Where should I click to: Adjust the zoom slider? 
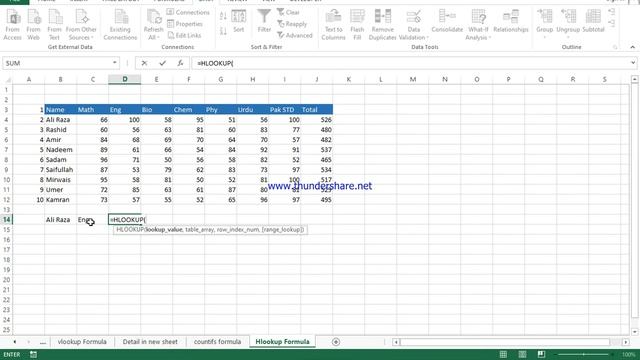[584, 354]
